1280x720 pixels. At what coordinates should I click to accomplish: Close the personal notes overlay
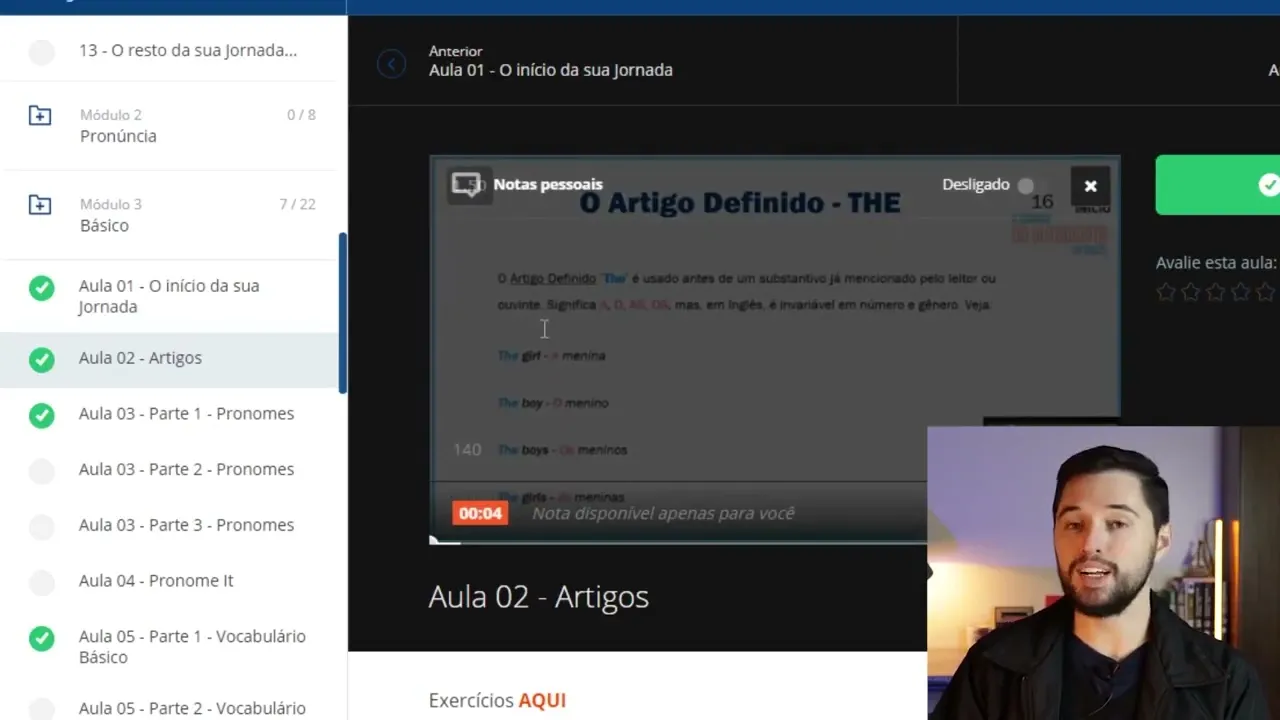coord(1090,186)
